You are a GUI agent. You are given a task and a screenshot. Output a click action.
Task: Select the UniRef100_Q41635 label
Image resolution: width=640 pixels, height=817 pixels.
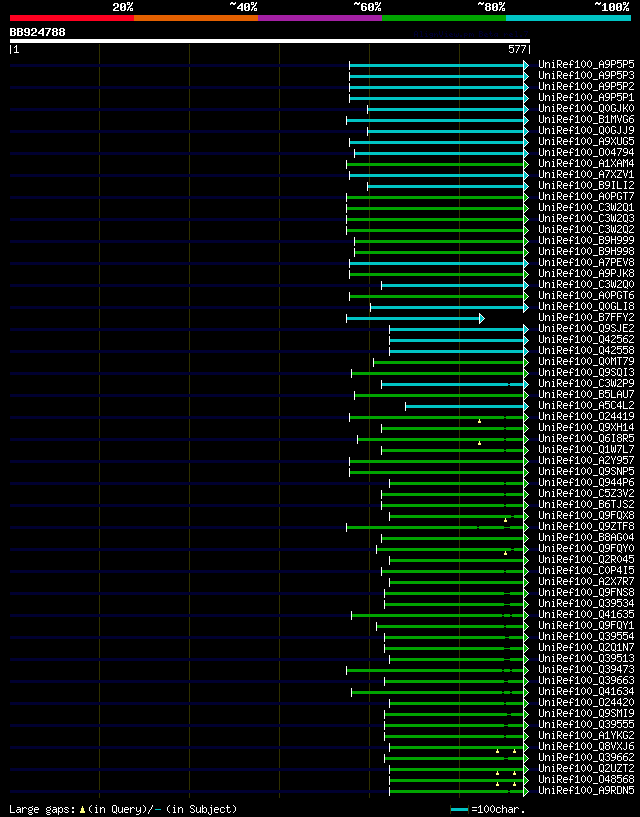point(586,614)
